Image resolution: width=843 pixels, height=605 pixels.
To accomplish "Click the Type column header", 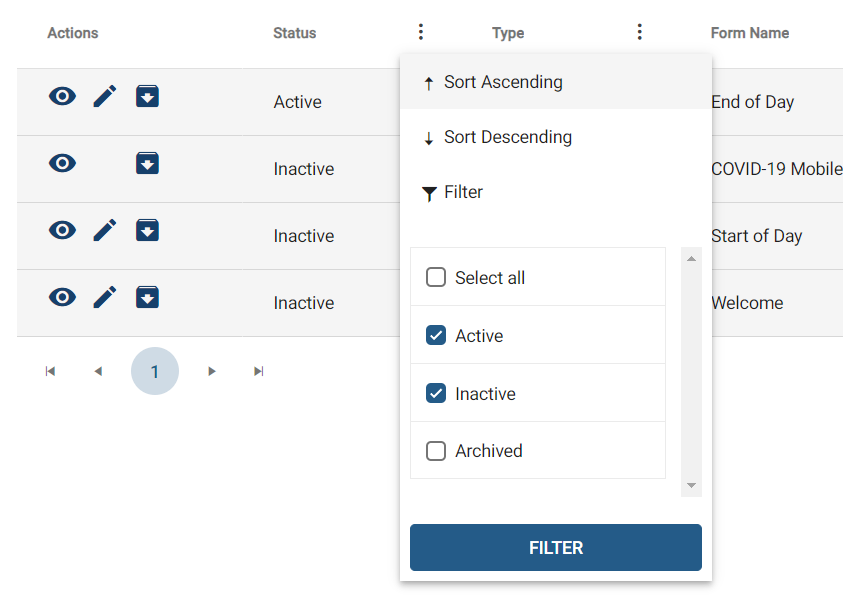I will tap(508, 33).
